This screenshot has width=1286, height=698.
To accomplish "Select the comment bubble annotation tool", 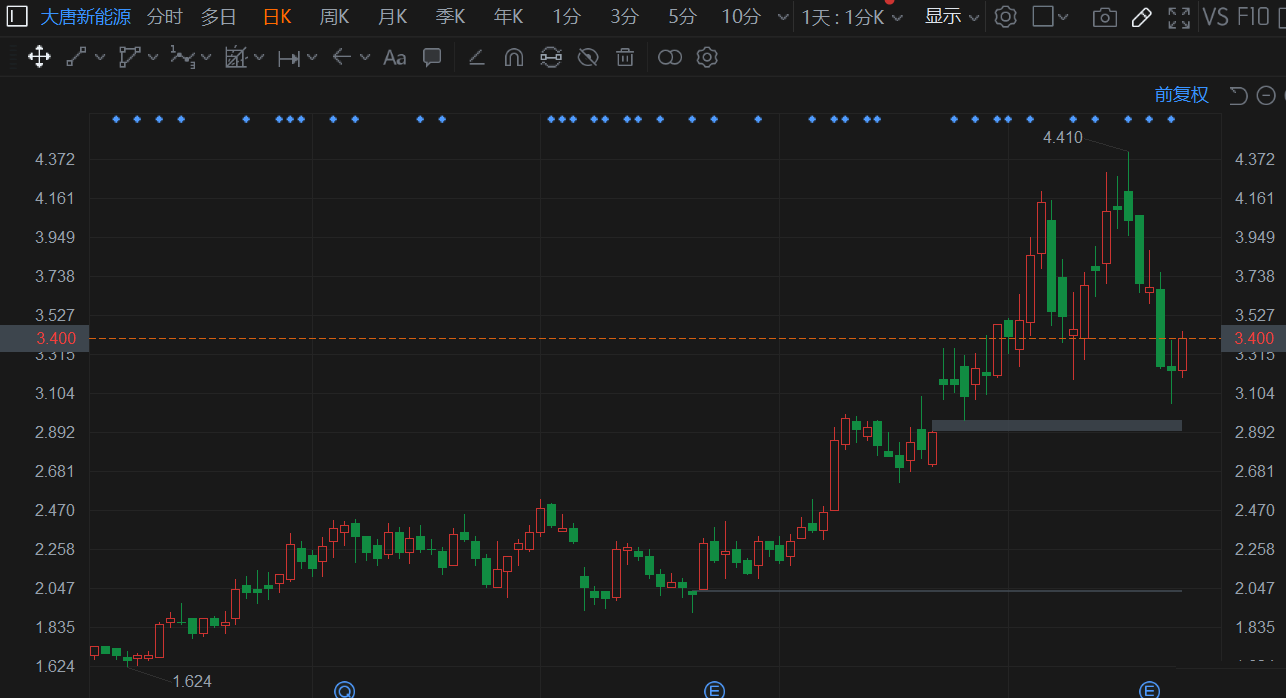I will [x=432, y=57].
